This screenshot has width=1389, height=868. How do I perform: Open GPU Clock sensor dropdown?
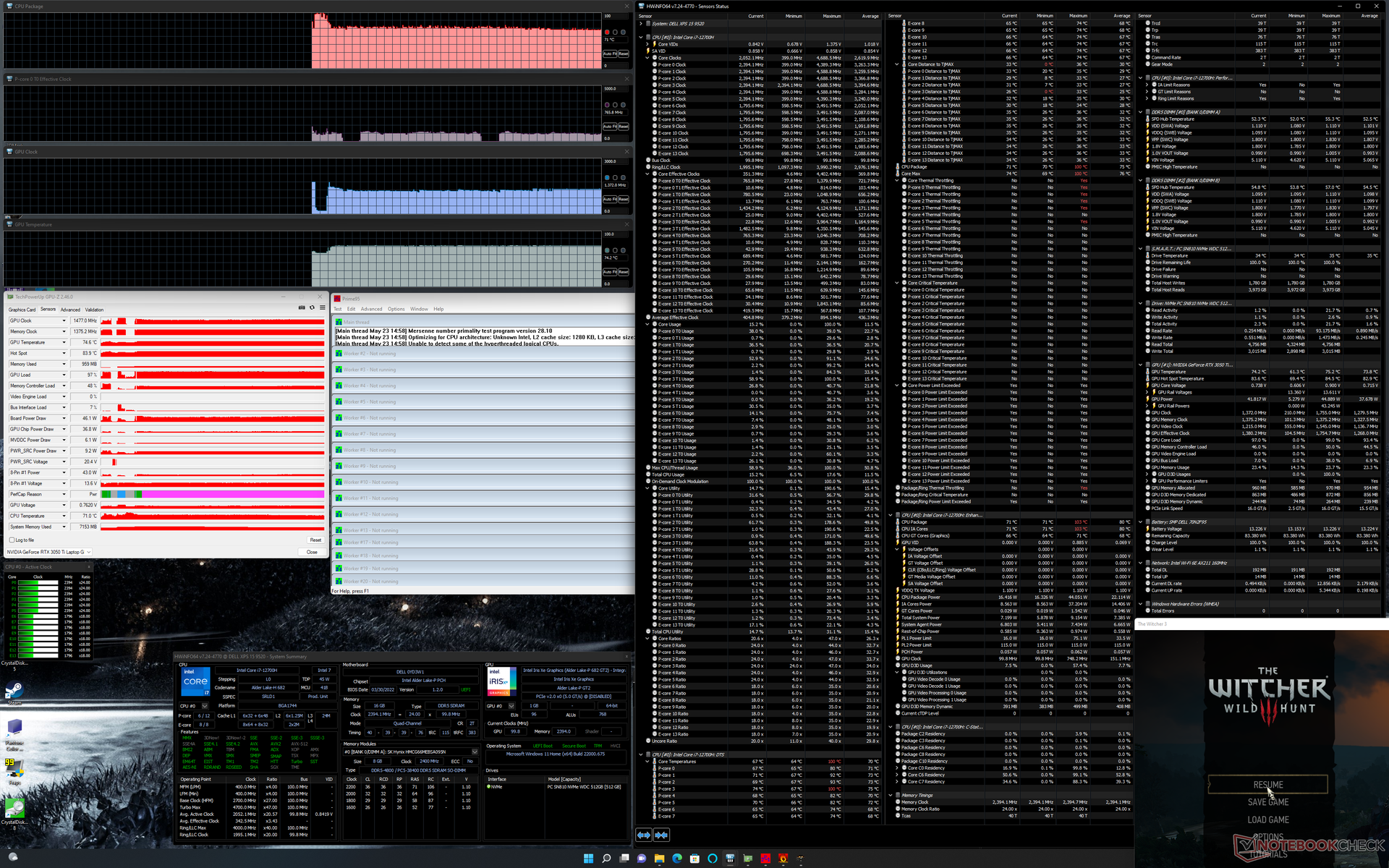pos(64,320)
